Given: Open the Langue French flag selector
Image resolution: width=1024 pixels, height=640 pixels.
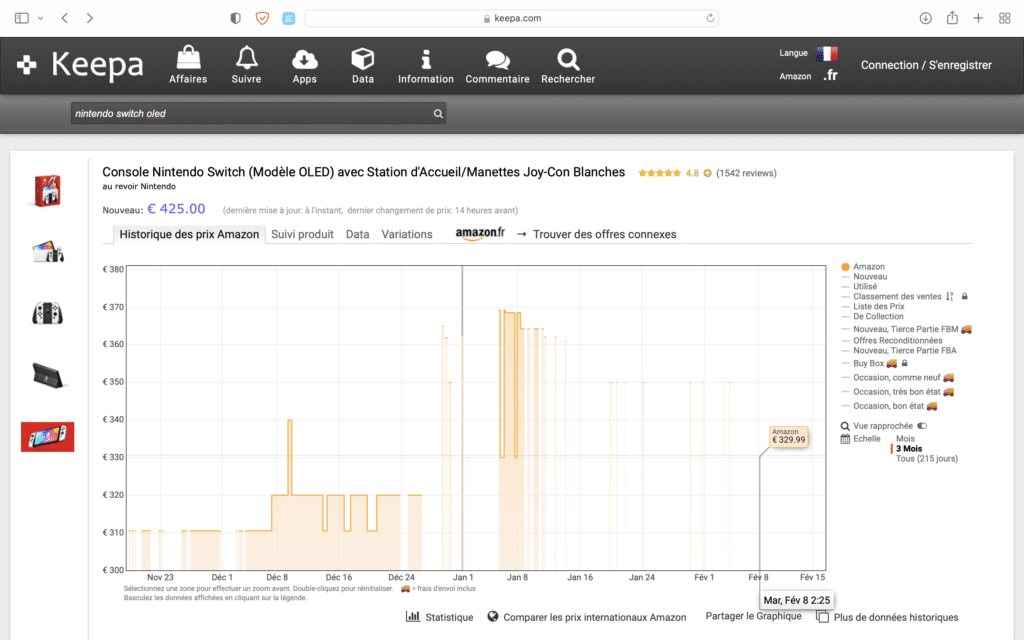Looking at the screenshot, I should click(827, 53).
